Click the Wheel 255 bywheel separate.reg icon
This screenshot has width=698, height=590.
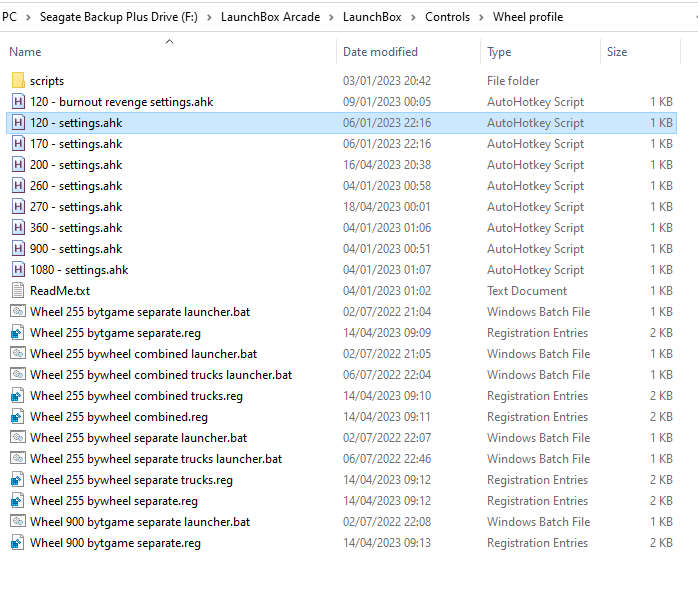17,500
